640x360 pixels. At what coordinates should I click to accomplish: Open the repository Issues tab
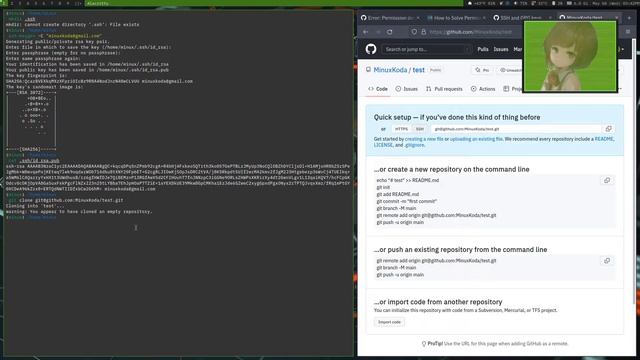407,89
